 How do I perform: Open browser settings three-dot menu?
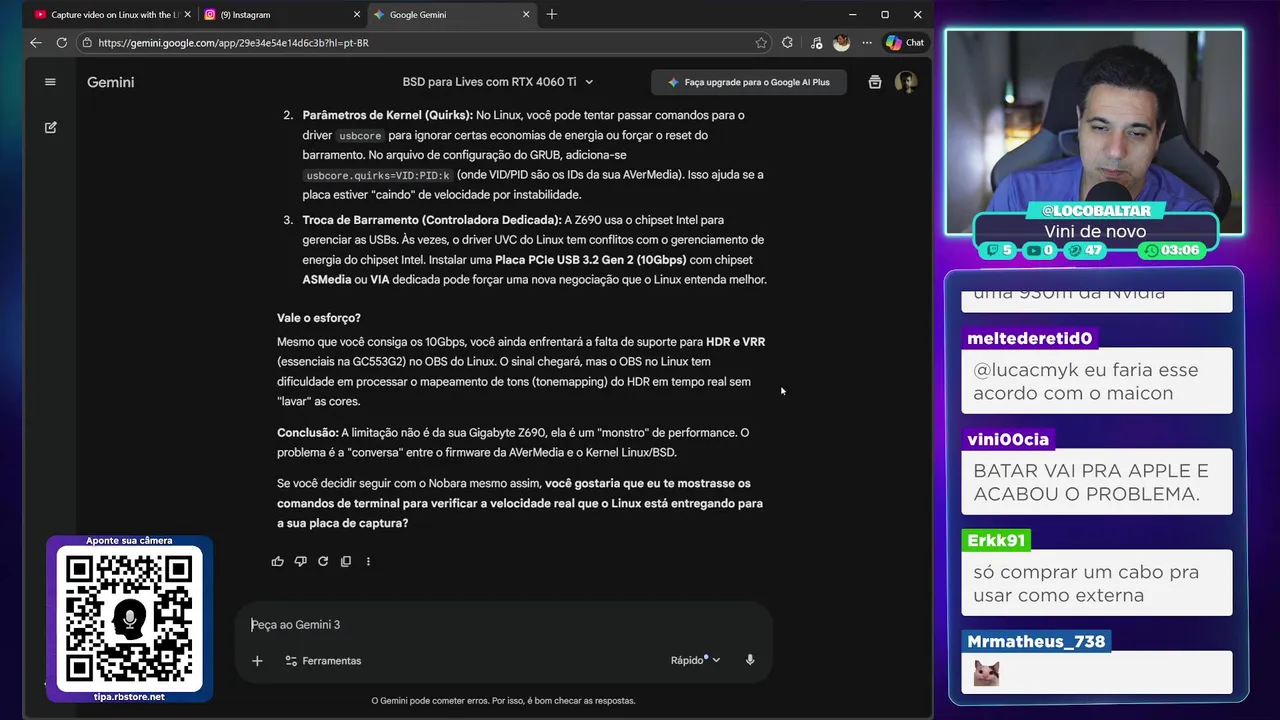click(866, 43)
